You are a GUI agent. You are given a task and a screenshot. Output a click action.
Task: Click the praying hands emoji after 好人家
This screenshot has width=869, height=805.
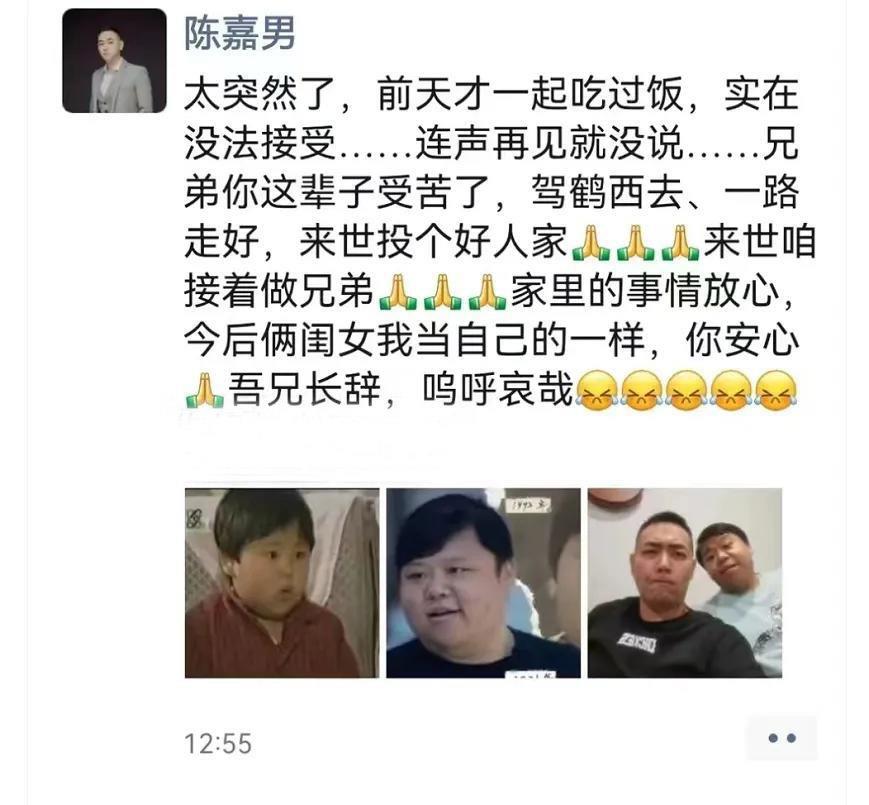[590, 242]
